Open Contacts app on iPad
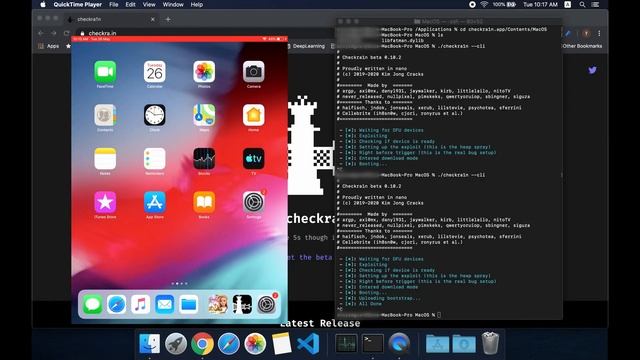Viewport: 640px width, 360px height. point(105,115)
